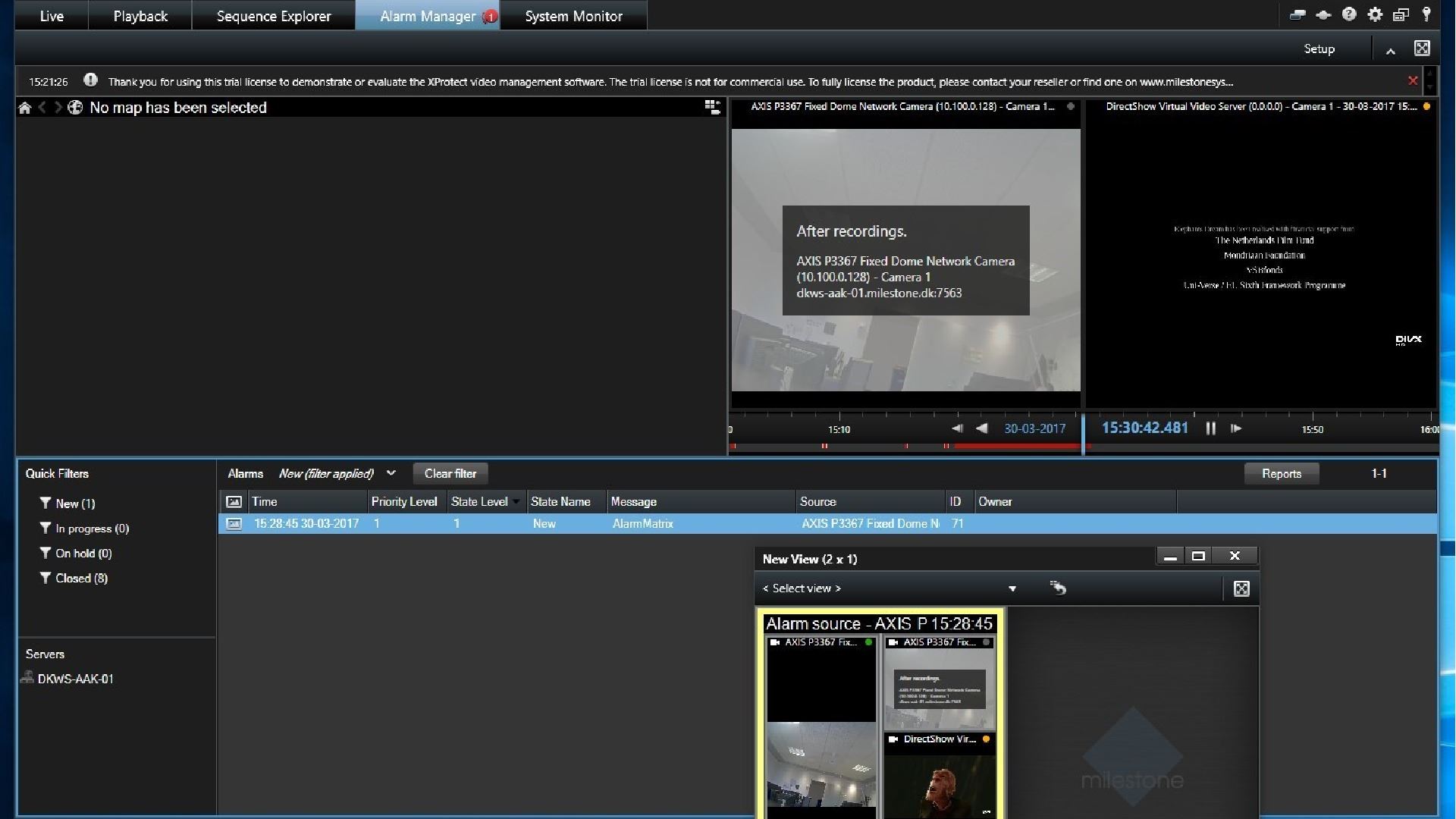Open the alarm filter dropdown chevron
The image size is (1456, 819).
click(x=391, y=473)
